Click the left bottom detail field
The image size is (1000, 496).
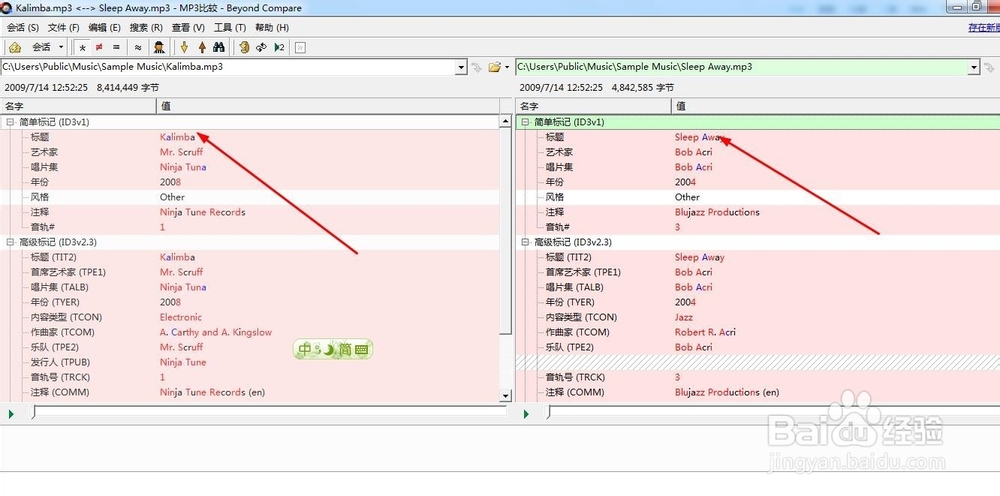click(x=270, y=412)
